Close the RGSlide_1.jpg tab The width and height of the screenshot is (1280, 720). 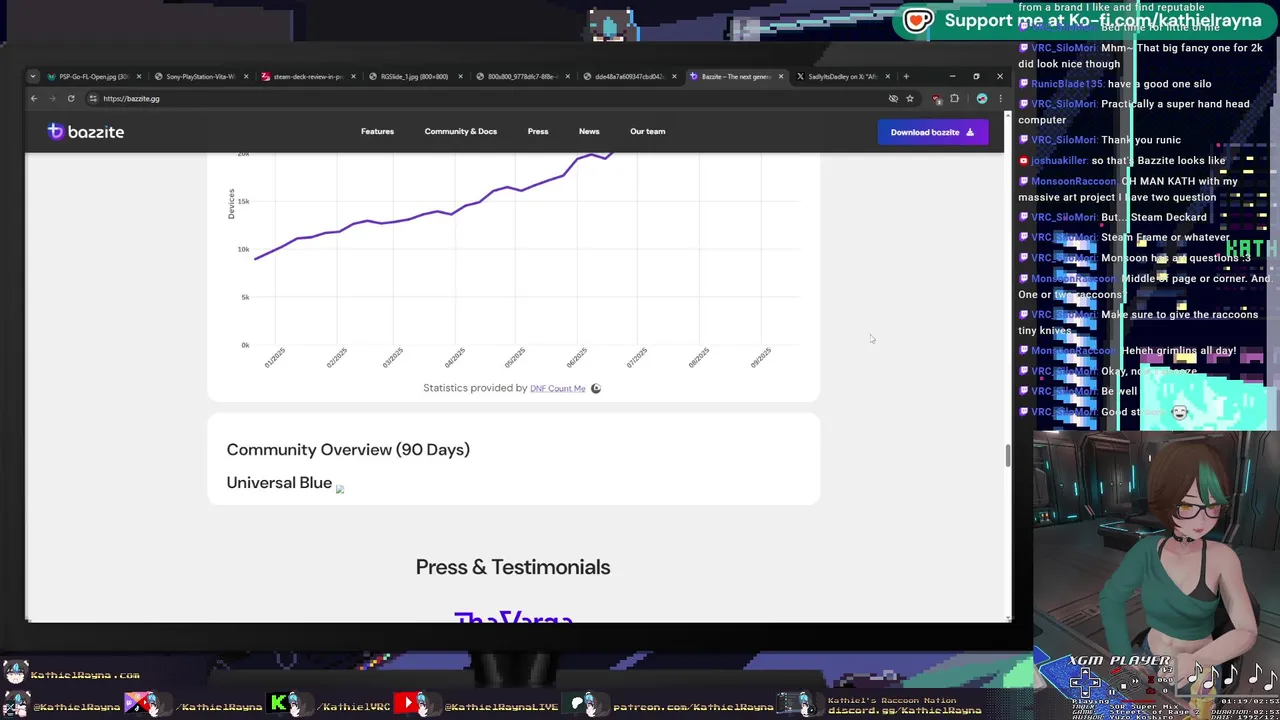(460, 76)
